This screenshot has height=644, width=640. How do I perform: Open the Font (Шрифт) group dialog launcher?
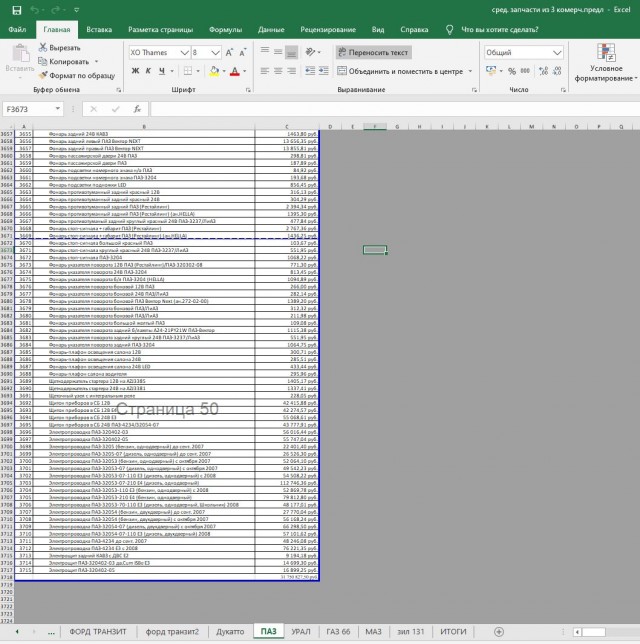248,90
